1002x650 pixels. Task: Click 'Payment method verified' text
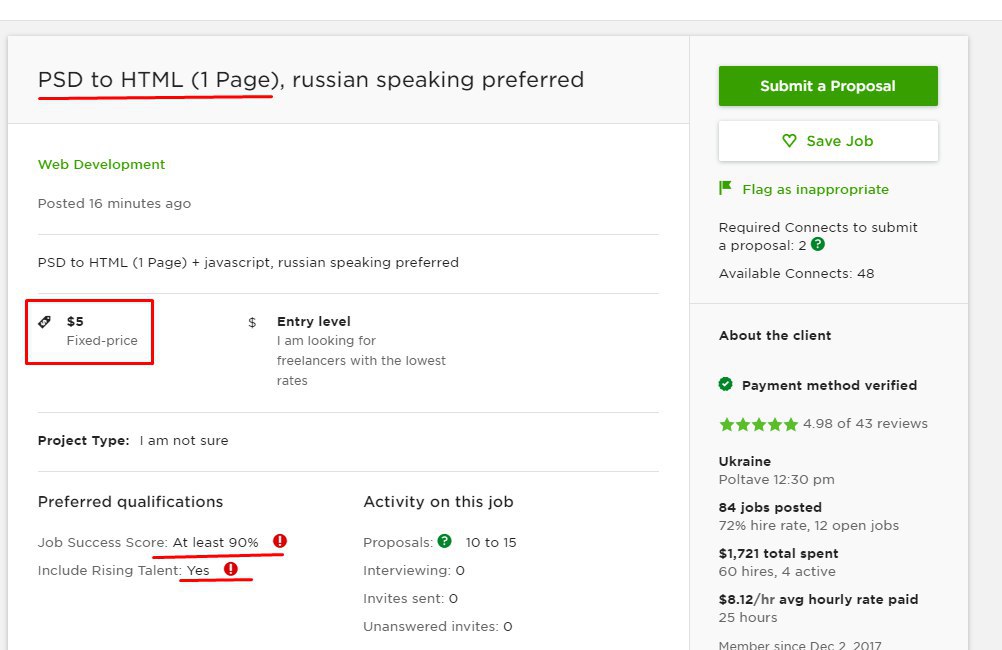click(x=829, y=385)
